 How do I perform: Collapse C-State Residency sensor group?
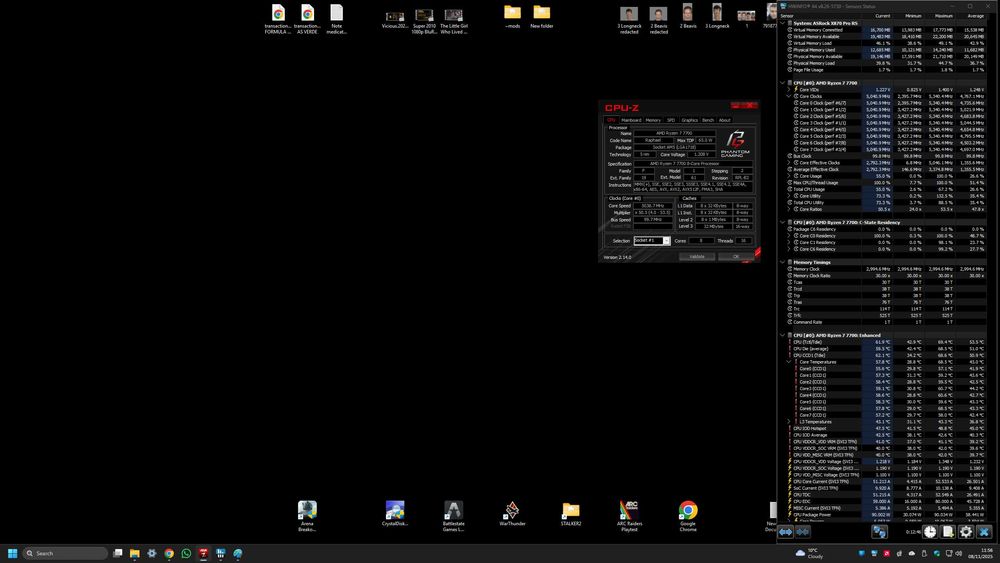point(783,223)
